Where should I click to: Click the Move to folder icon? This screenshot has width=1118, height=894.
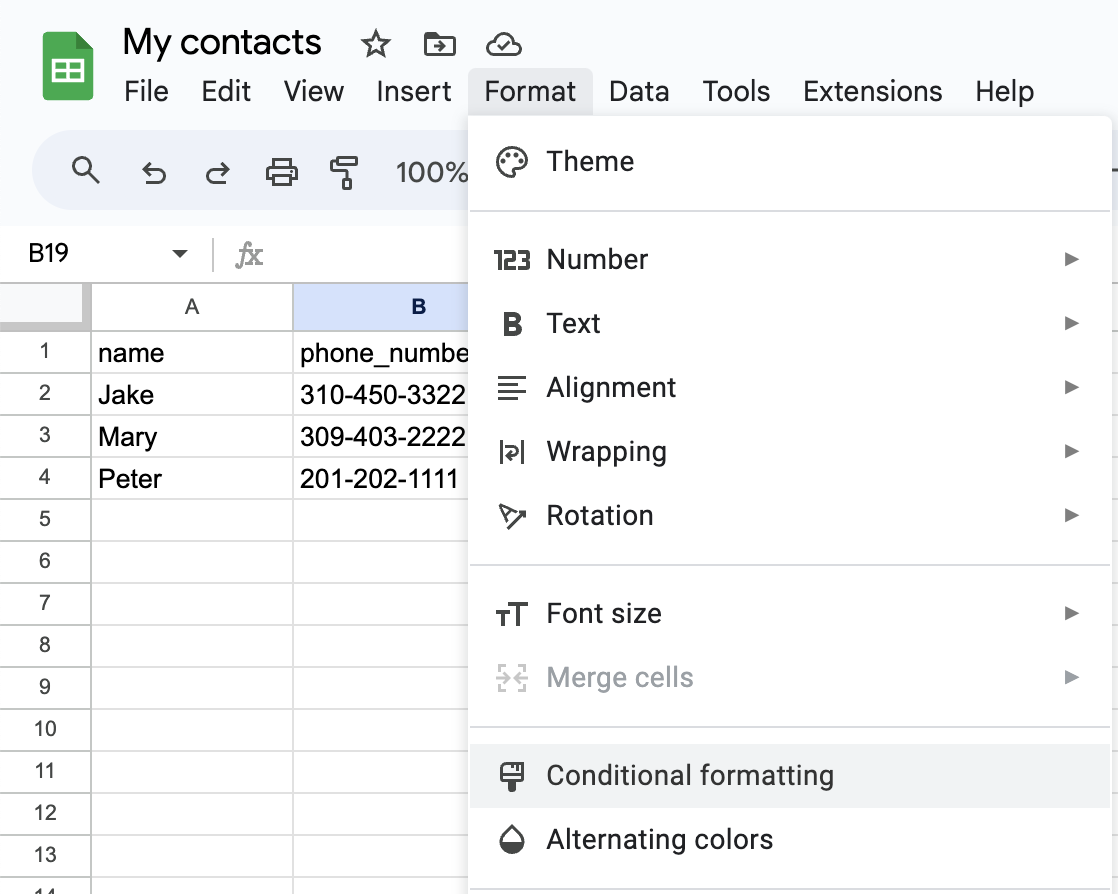439,44
